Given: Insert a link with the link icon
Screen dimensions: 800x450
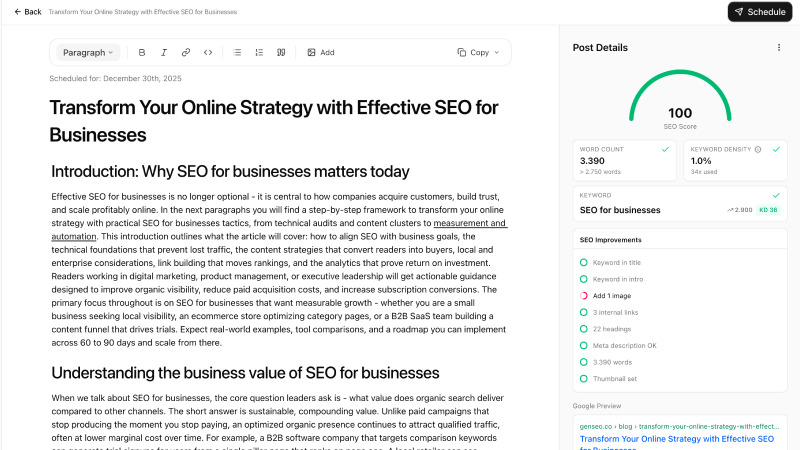Looking at the screenshot, I should [186, 53].
